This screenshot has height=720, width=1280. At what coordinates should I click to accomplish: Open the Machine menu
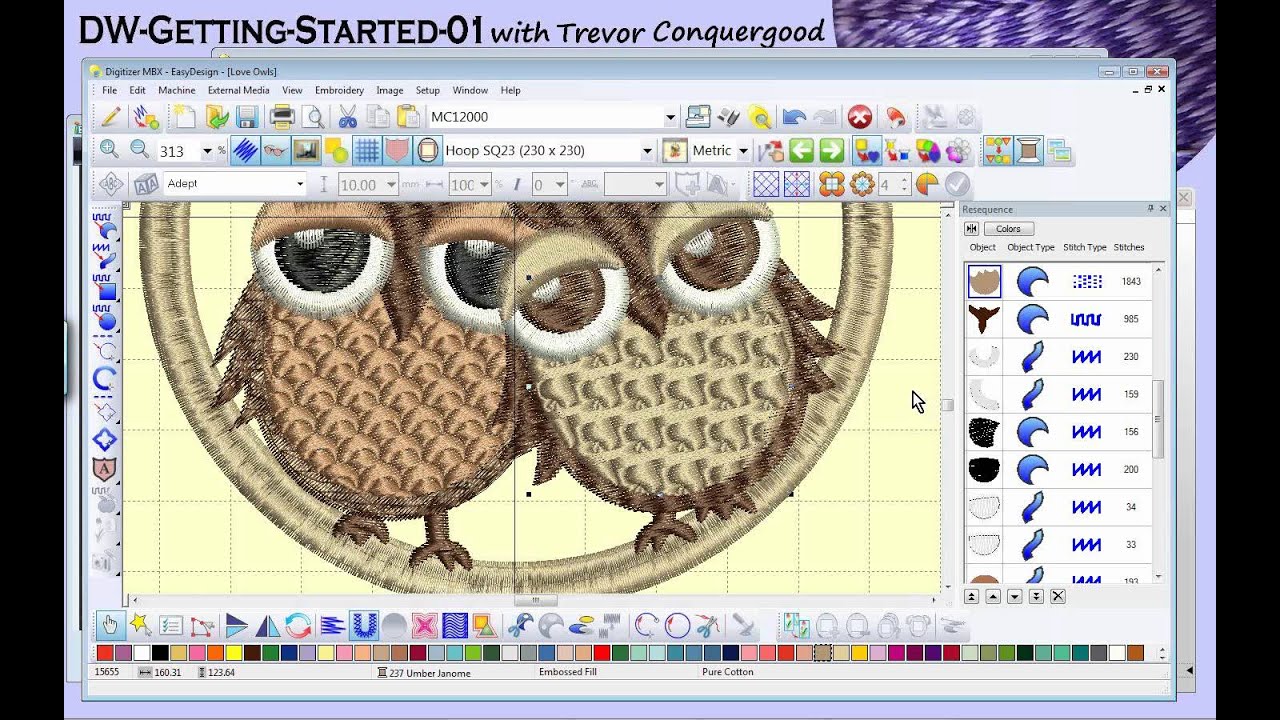tap(177, 90)
